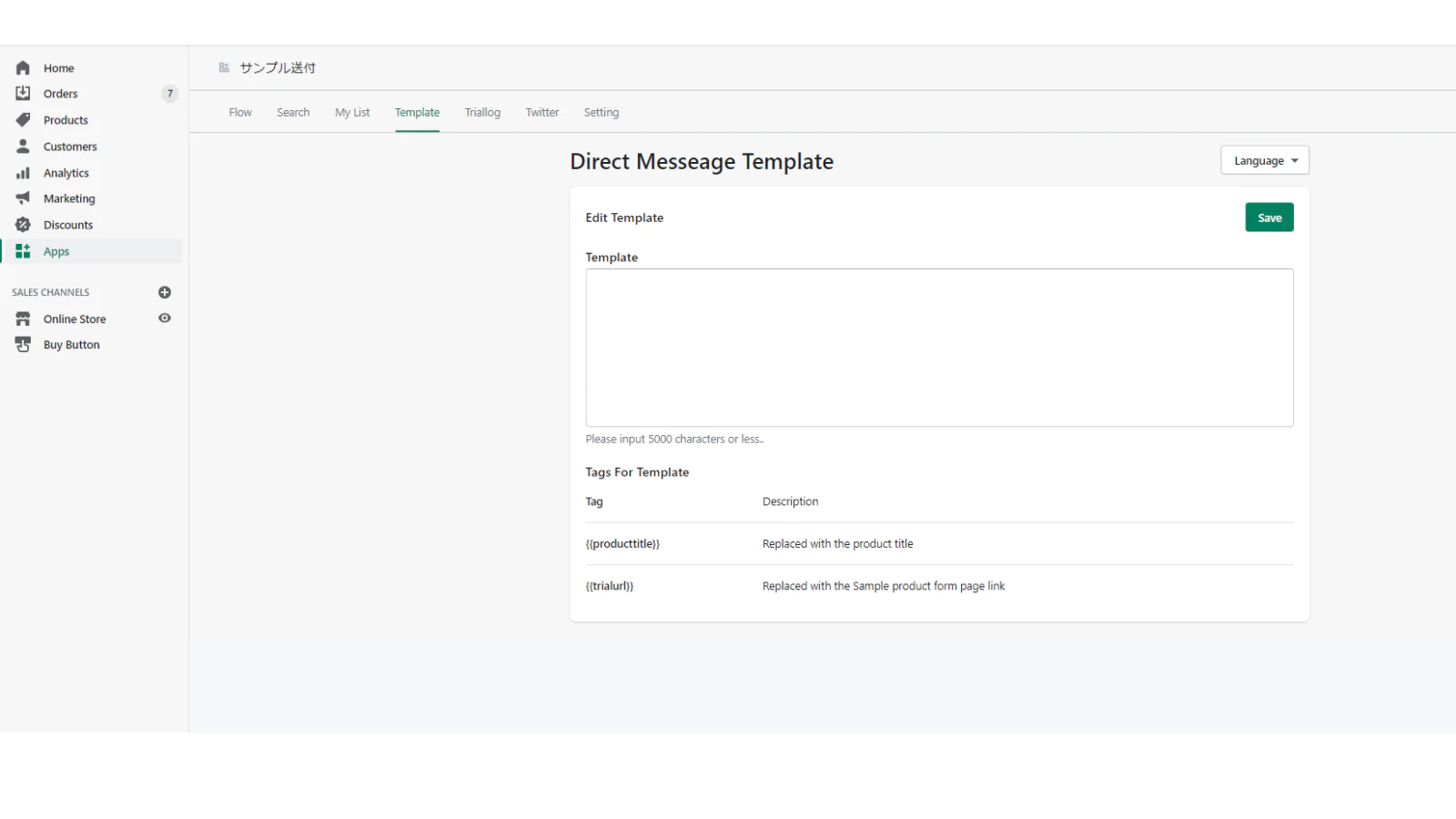Select the Customers person icon
The height and width of the screenshot is (819, 1456).
[x=23, y=147]
